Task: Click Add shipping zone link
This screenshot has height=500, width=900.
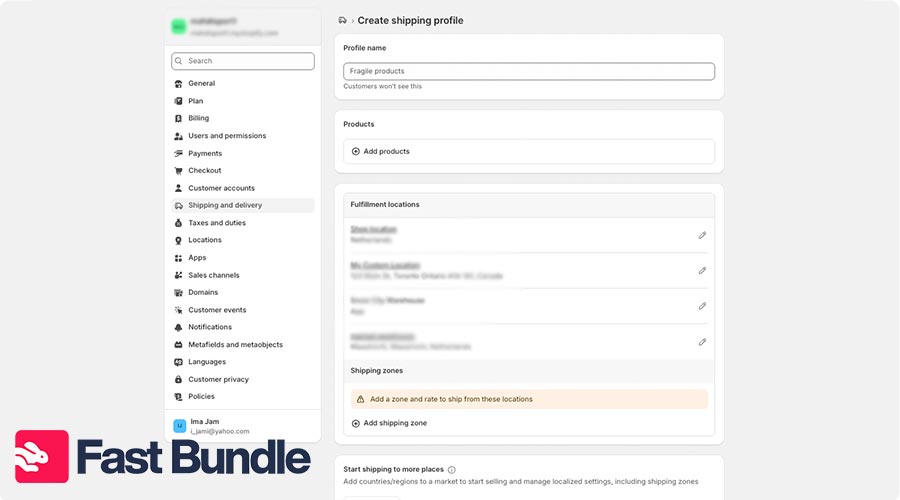Action: click(x=395, y=423)
